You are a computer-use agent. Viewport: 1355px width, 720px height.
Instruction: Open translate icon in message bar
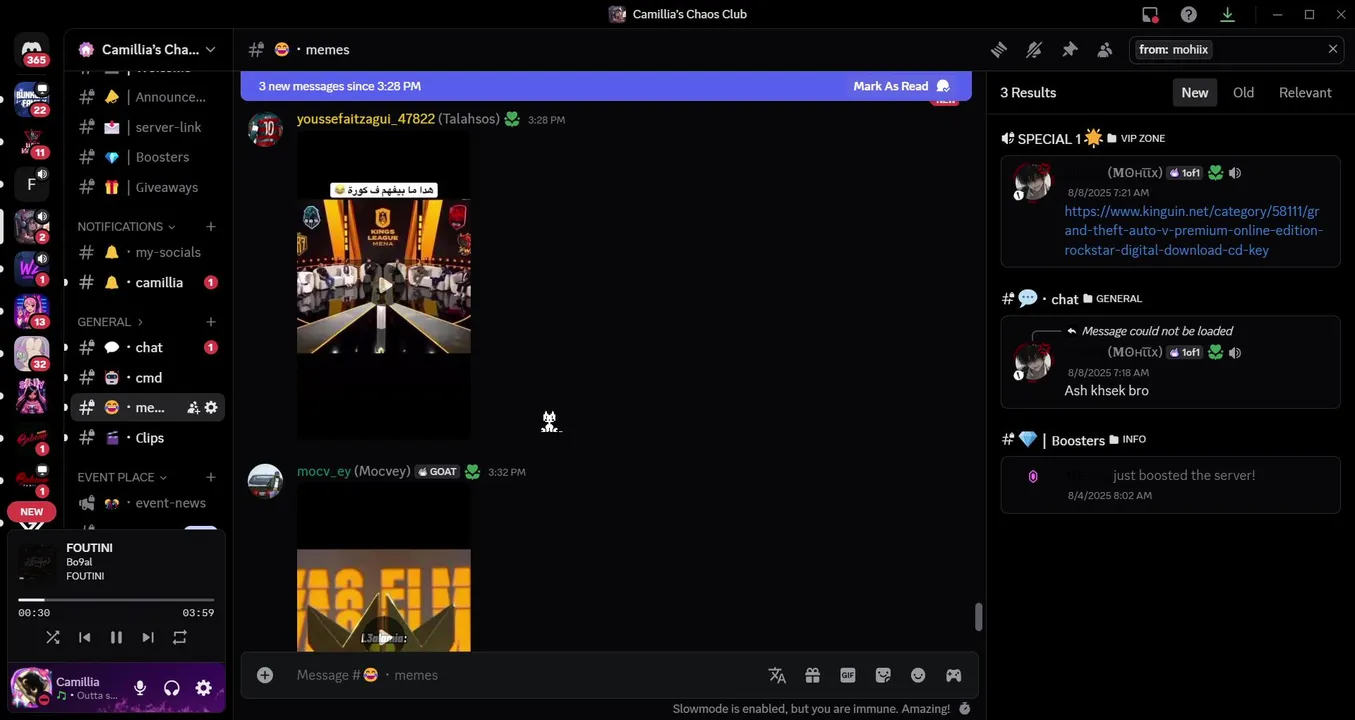(x=777, y=675)
